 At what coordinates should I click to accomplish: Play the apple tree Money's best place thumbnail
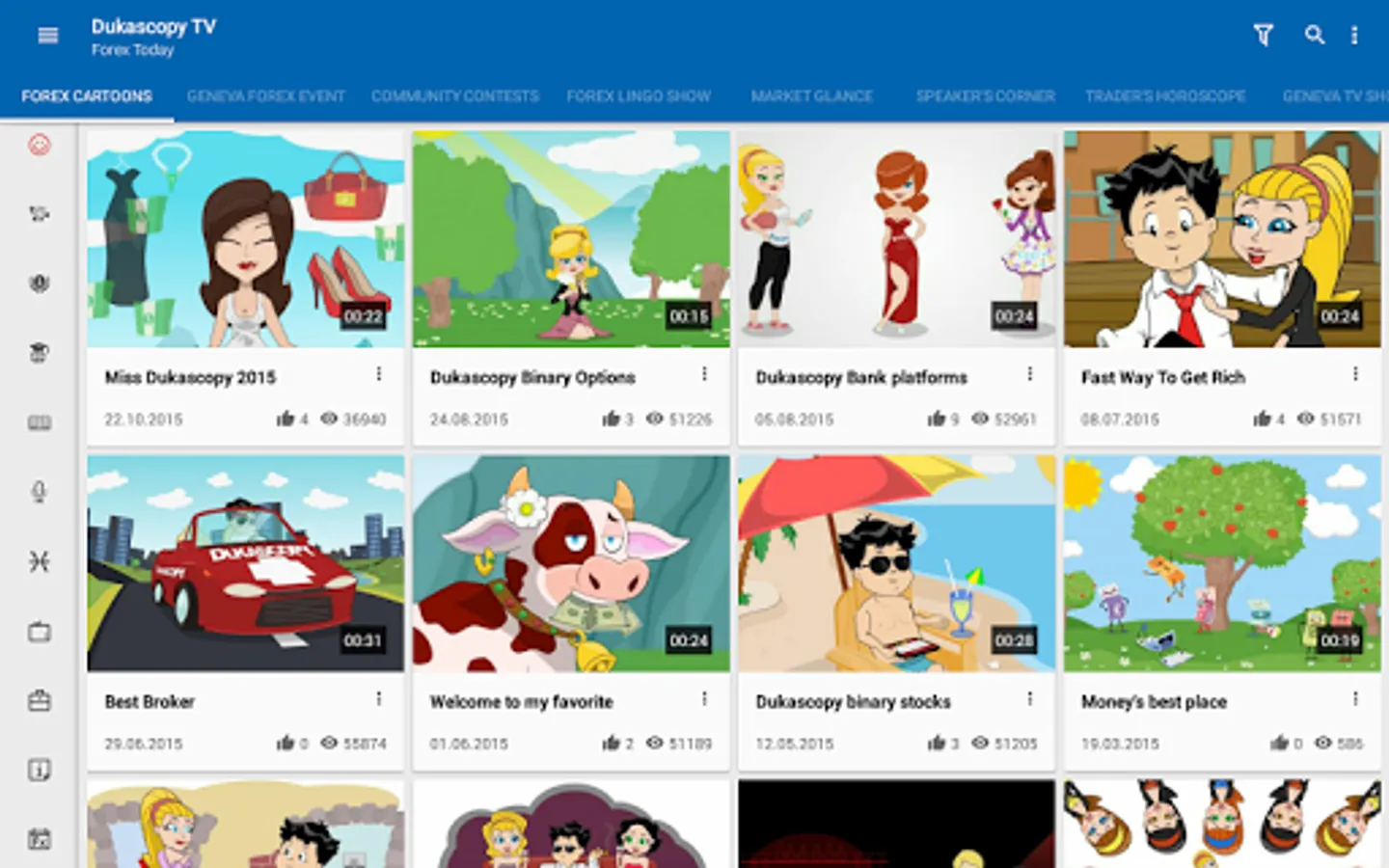click(x=1222, y=563)
